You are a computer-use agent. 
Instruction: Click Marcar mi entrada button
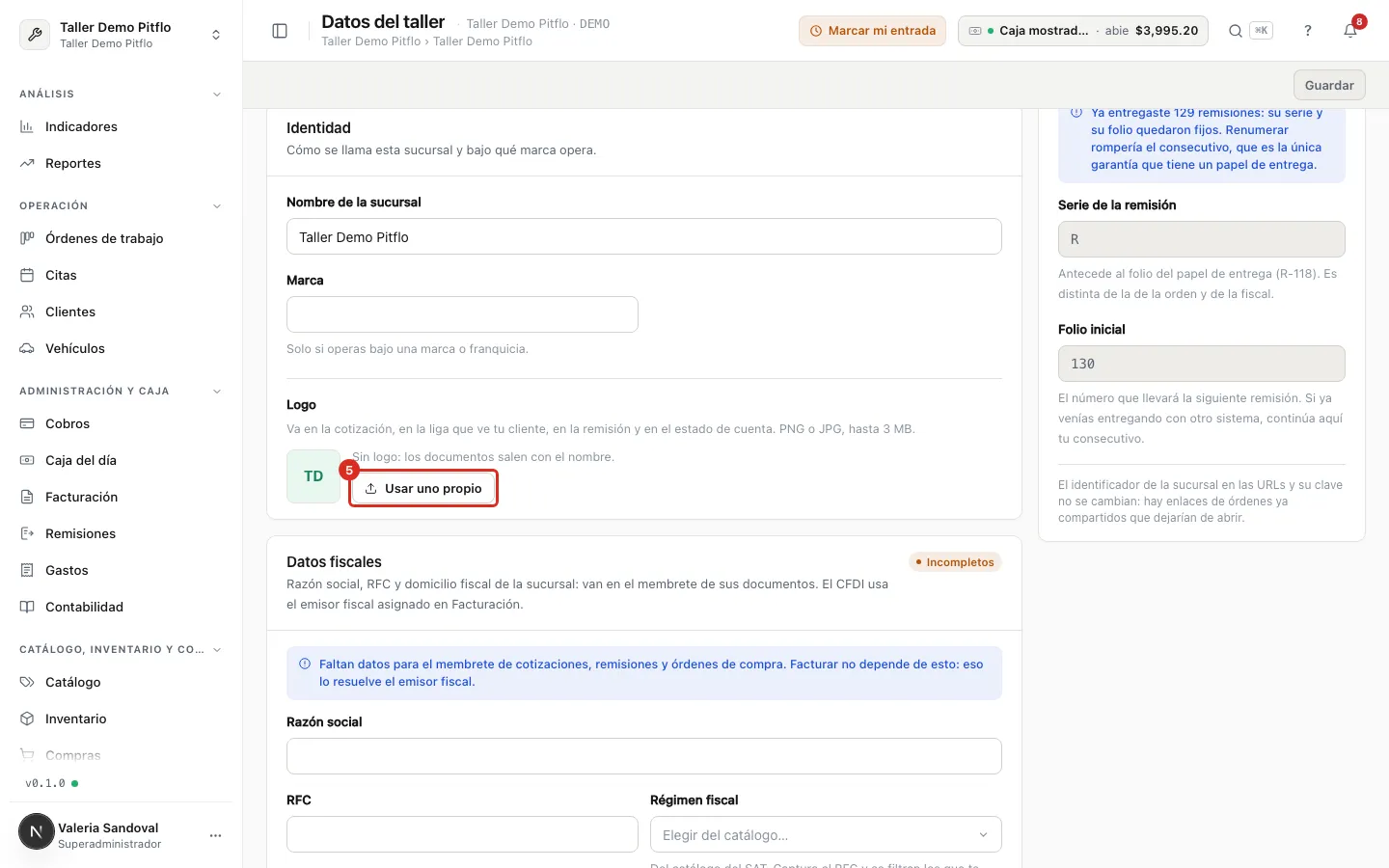click(872, 31)
